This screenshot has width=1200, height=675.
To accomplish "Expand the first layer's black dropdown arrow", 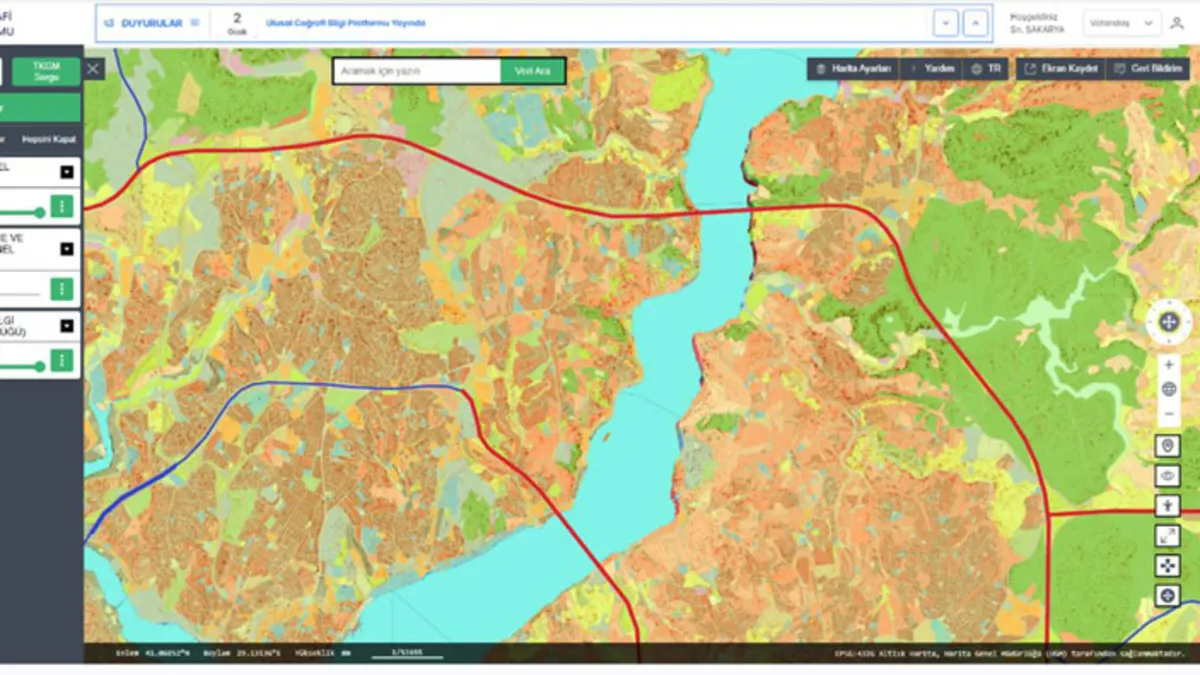I will coord(67,172).
